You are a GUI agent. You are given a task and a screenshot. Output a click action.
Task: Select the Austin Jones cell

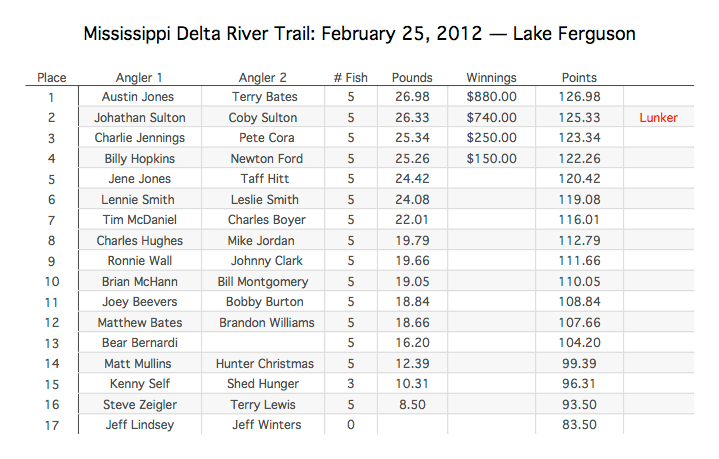[140, 97]
